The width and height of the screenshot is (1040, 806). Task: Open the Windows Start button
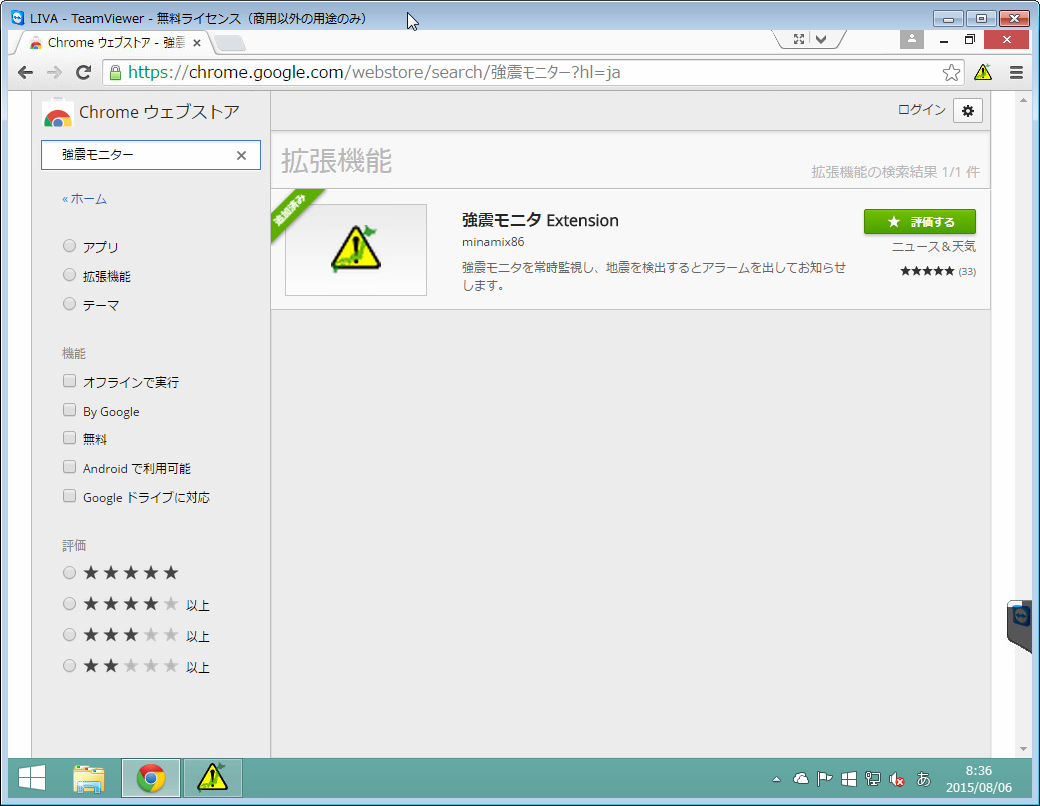pyautogui.click(x=32, y=778)
